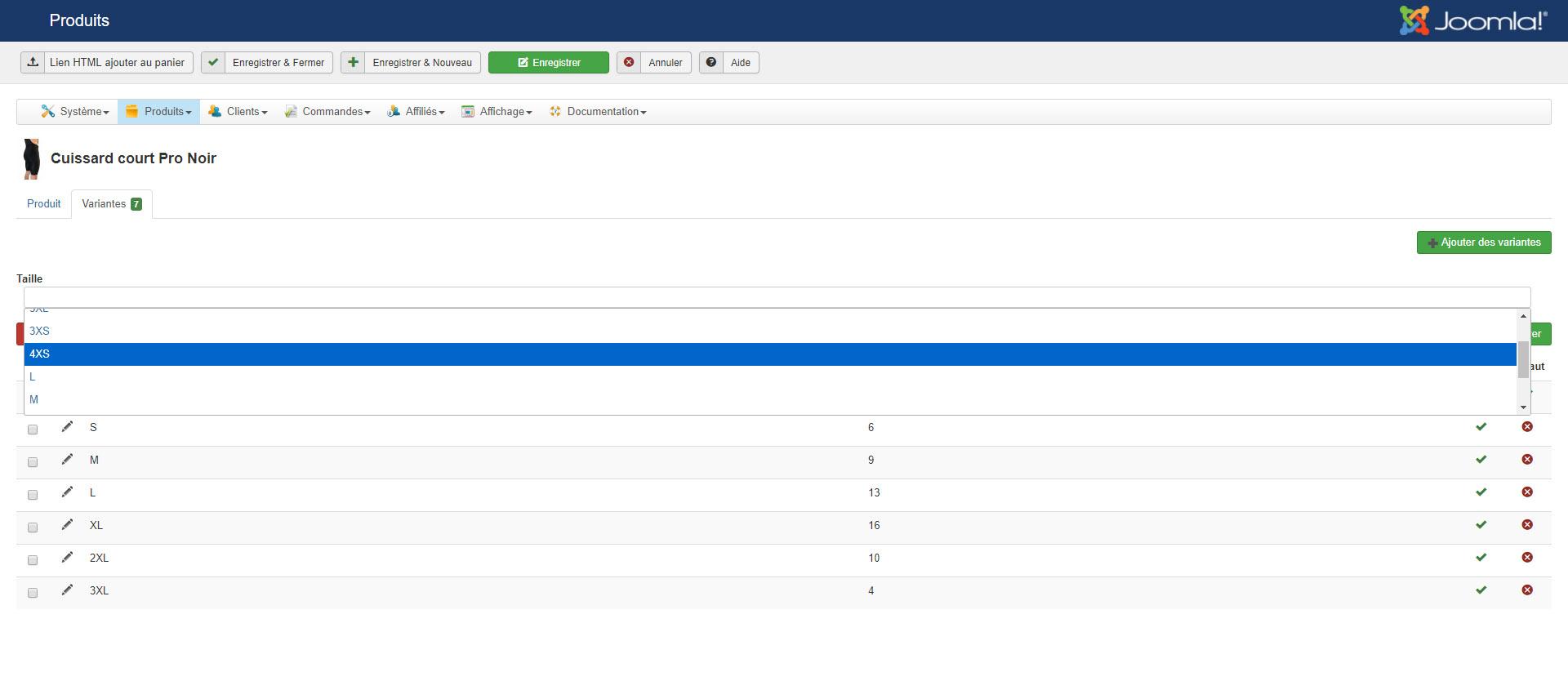
Task: Toggle the green checkmark in the M variant row
Action: coord(1481,460)
